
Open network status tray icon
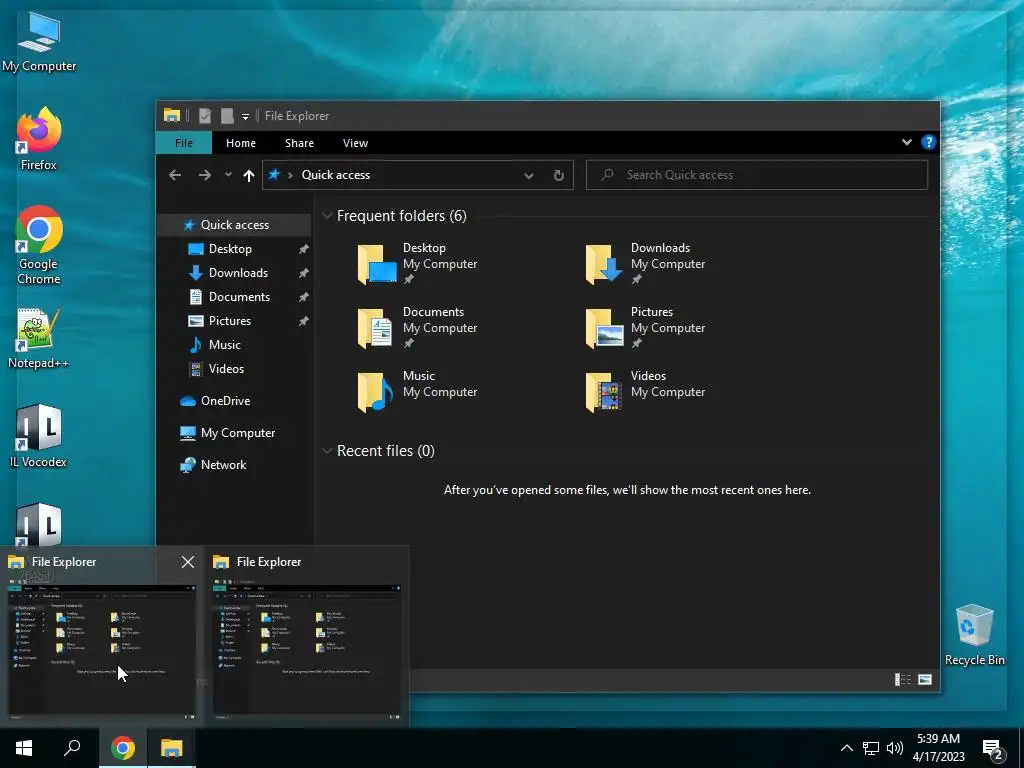pos(871,748)
